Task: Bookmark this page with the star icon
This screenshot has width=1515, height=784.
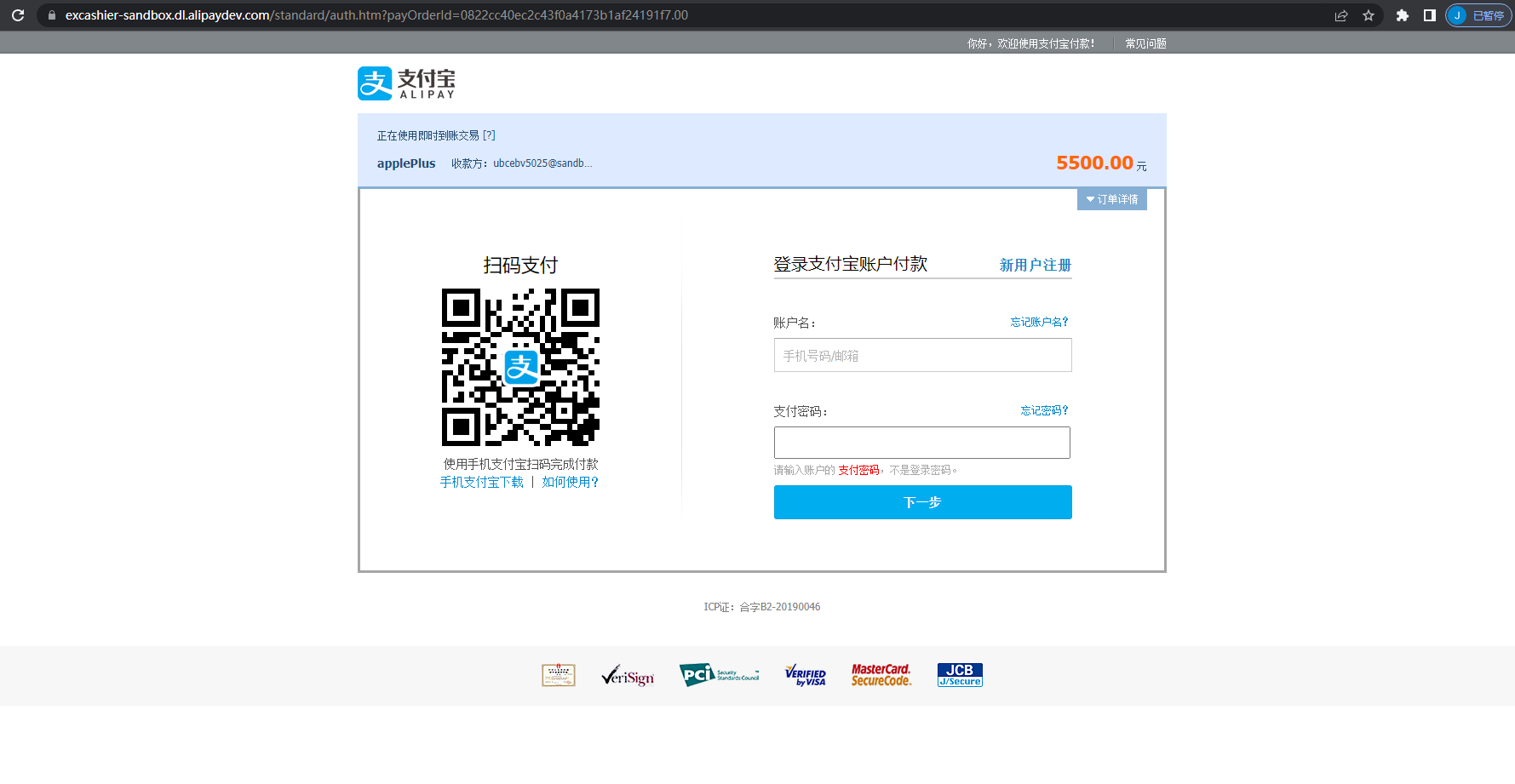Action: tap(1369, 15)
